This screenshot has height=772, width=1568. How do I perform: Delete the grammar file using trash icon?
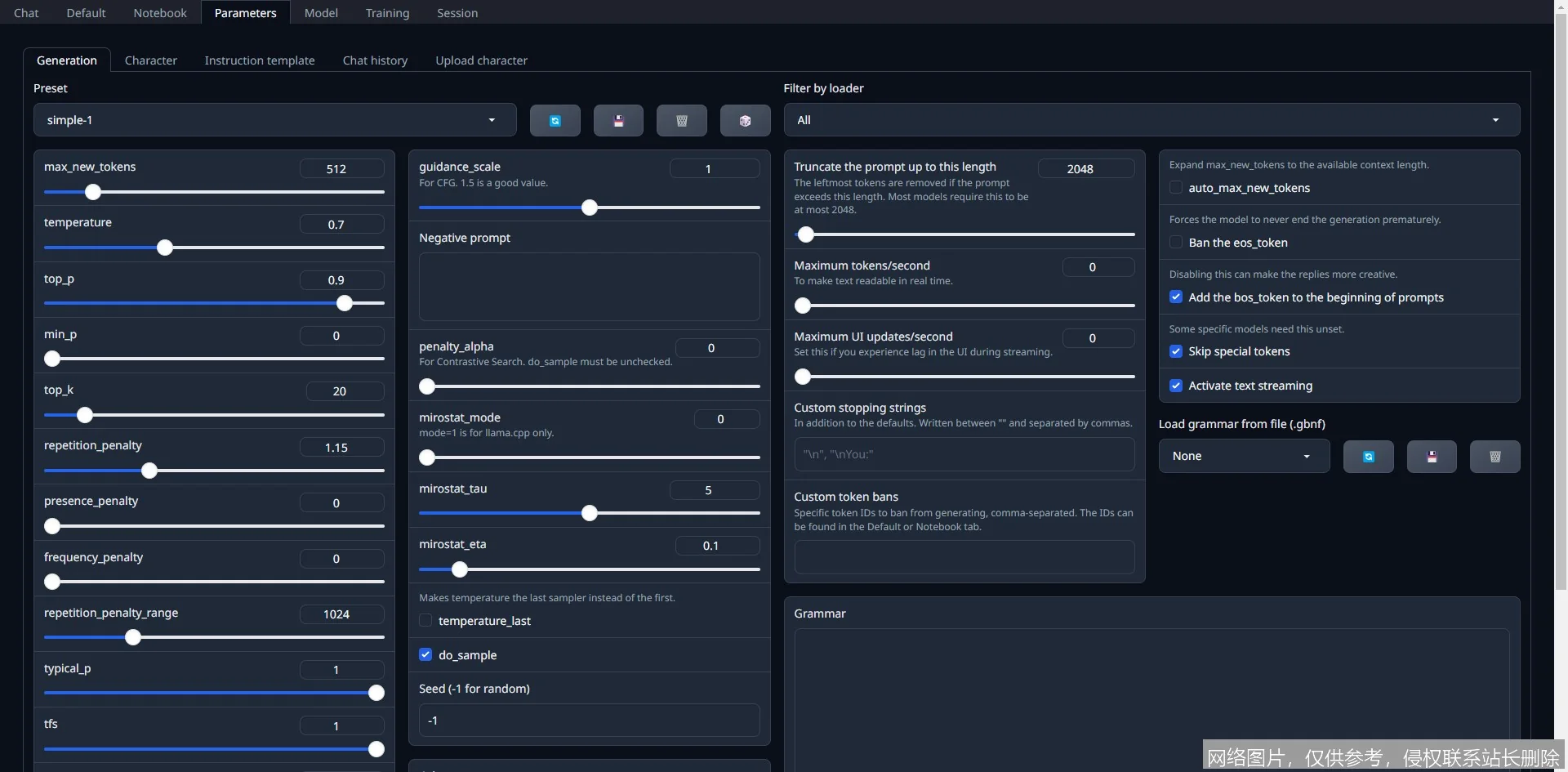coord(1494,457)
